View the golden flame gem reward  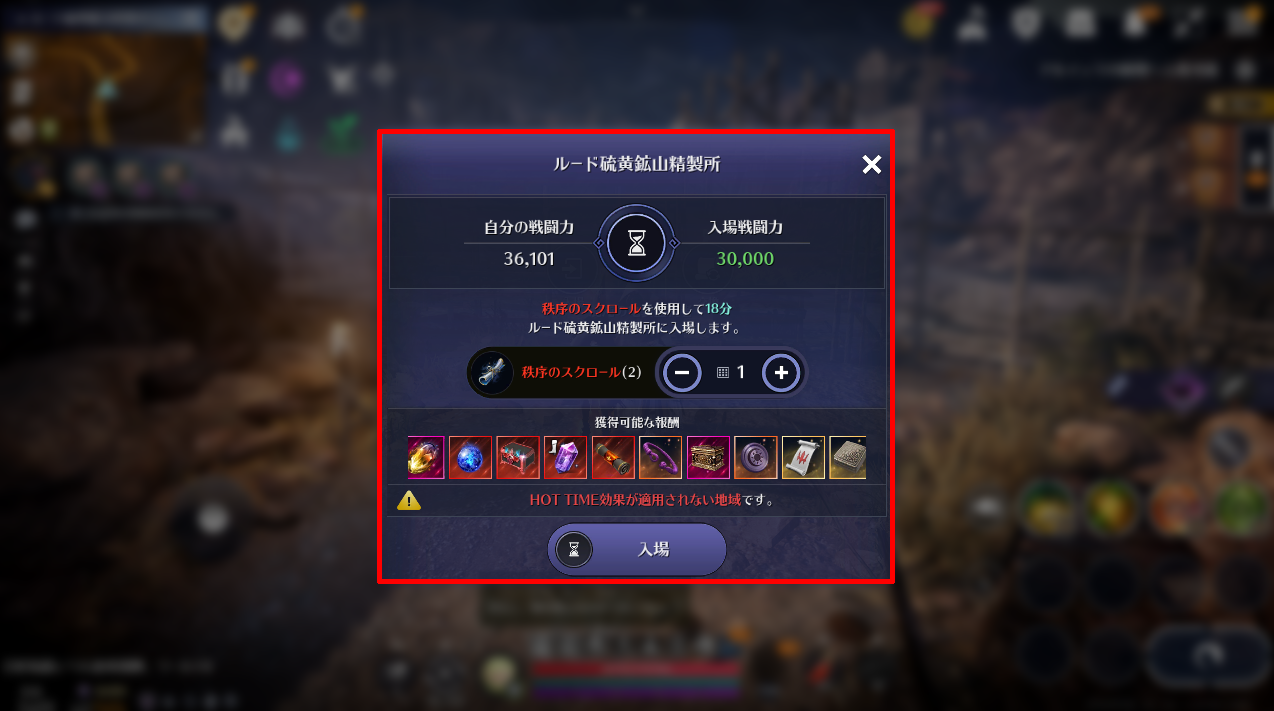click(x=426, y=457)
